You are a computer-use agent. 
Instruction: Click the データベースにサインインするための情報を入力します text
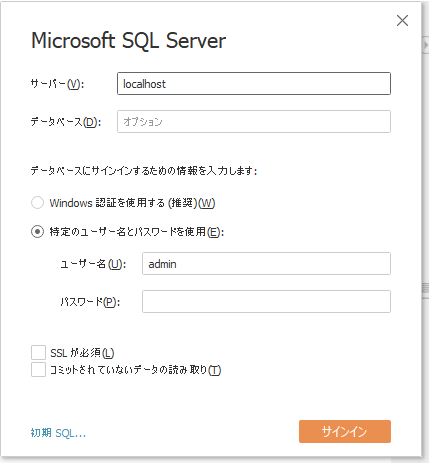[x=144, y=171]
